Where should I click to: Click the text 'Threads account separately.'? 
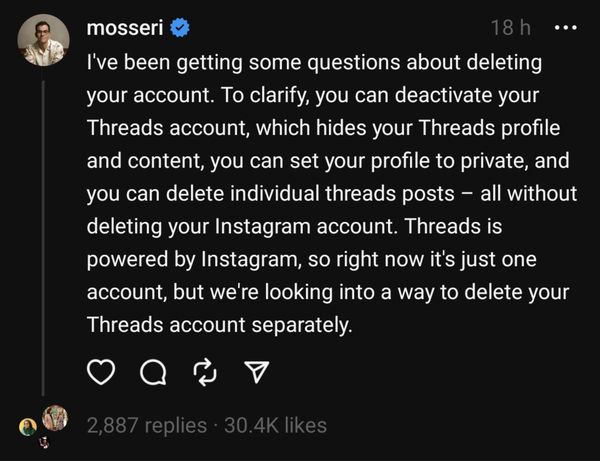point(218,325)
